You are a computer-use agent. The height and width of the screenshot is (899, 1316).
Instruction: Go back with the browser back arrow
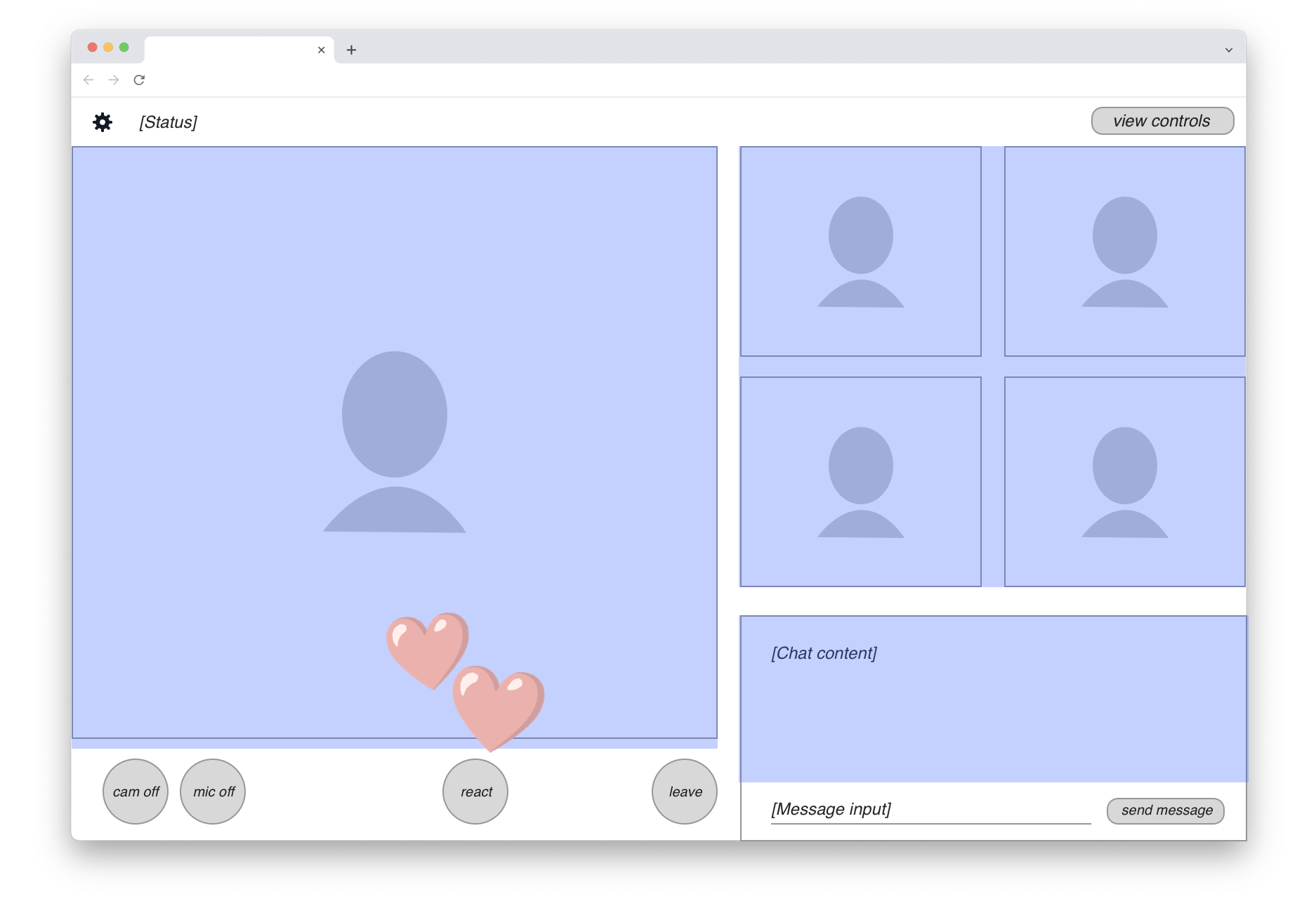88,80
